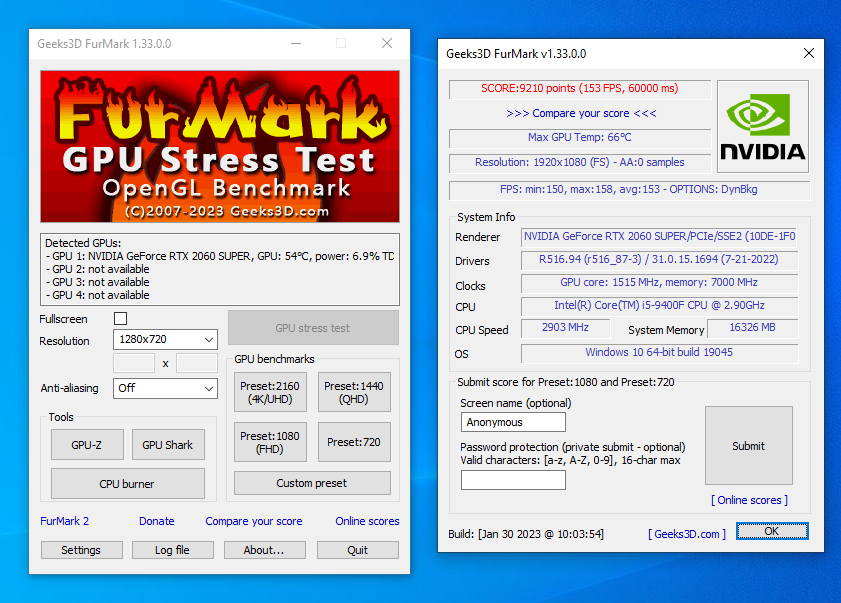The height and width of the screenshot is (603, 841).
Task: Click the CPU Speed 2903 MHz field
Action: coord(565,328)
